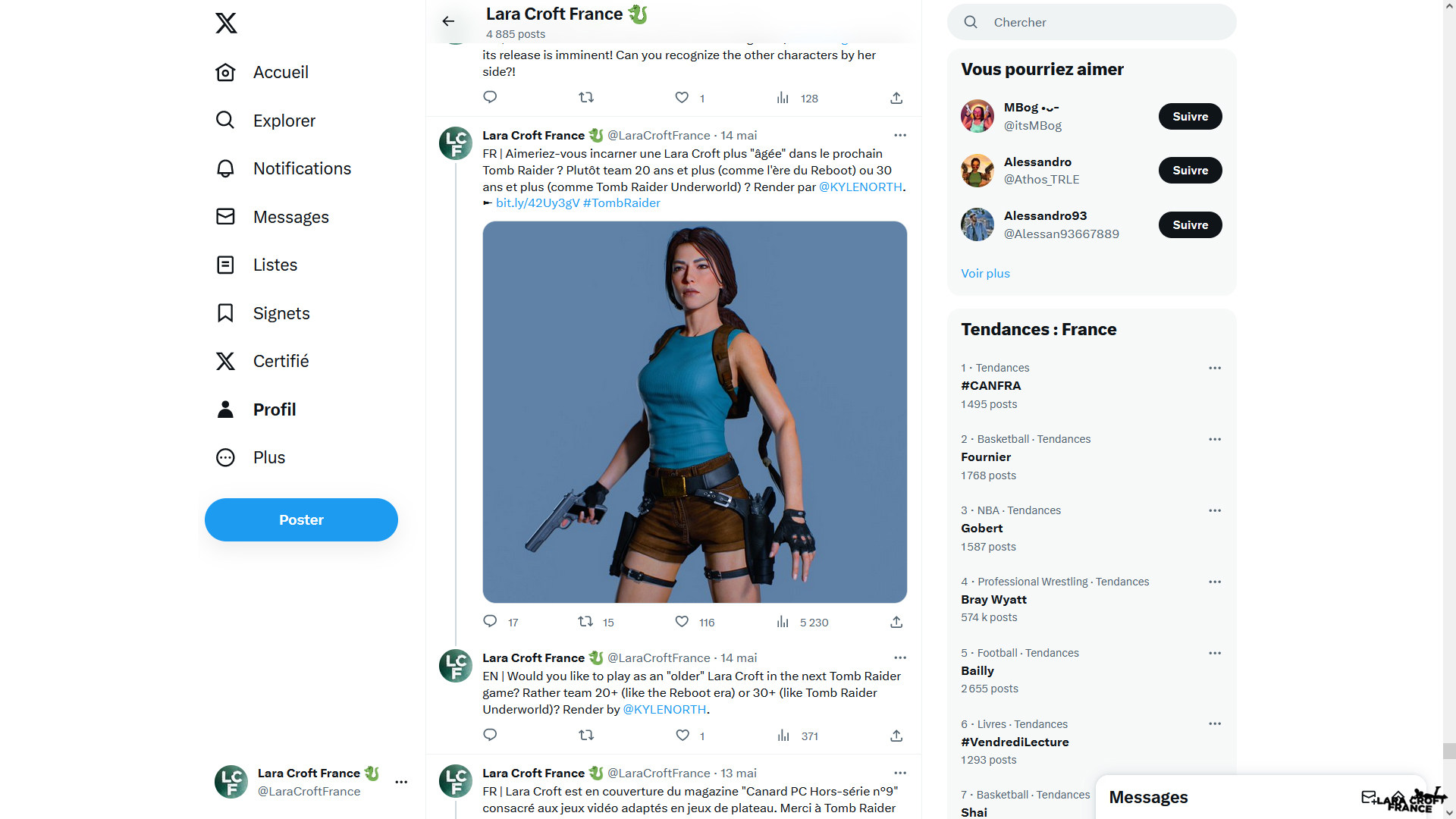Click the blue Poster button
The height and width of the screenshot is (819, 1456).
click(301, 520)
